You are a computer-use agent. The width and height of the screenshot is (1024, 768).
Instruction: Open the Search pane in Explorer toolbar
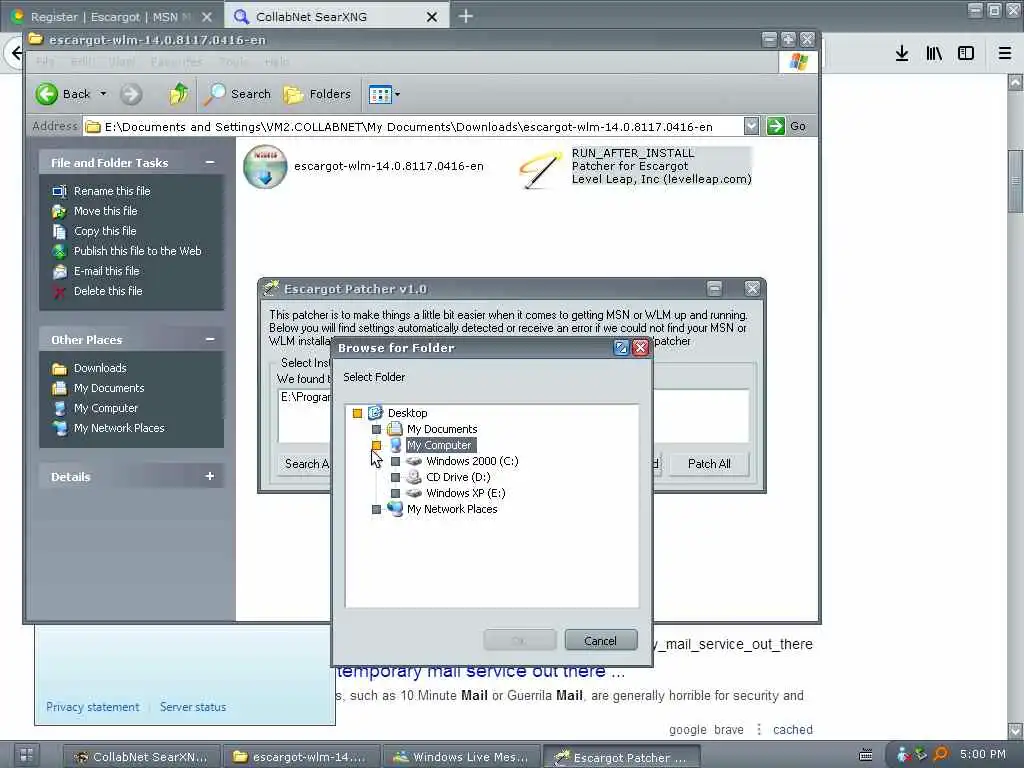tap(238, 94)
